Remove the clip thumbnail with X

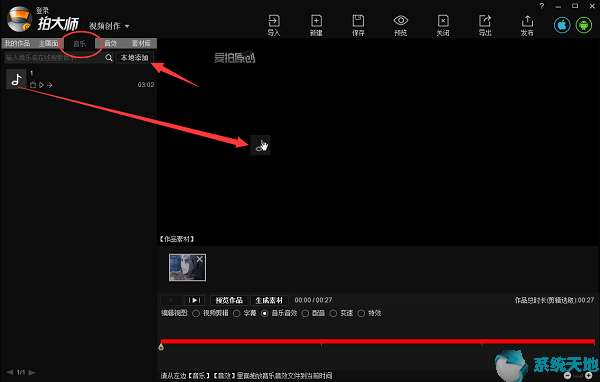199,260
